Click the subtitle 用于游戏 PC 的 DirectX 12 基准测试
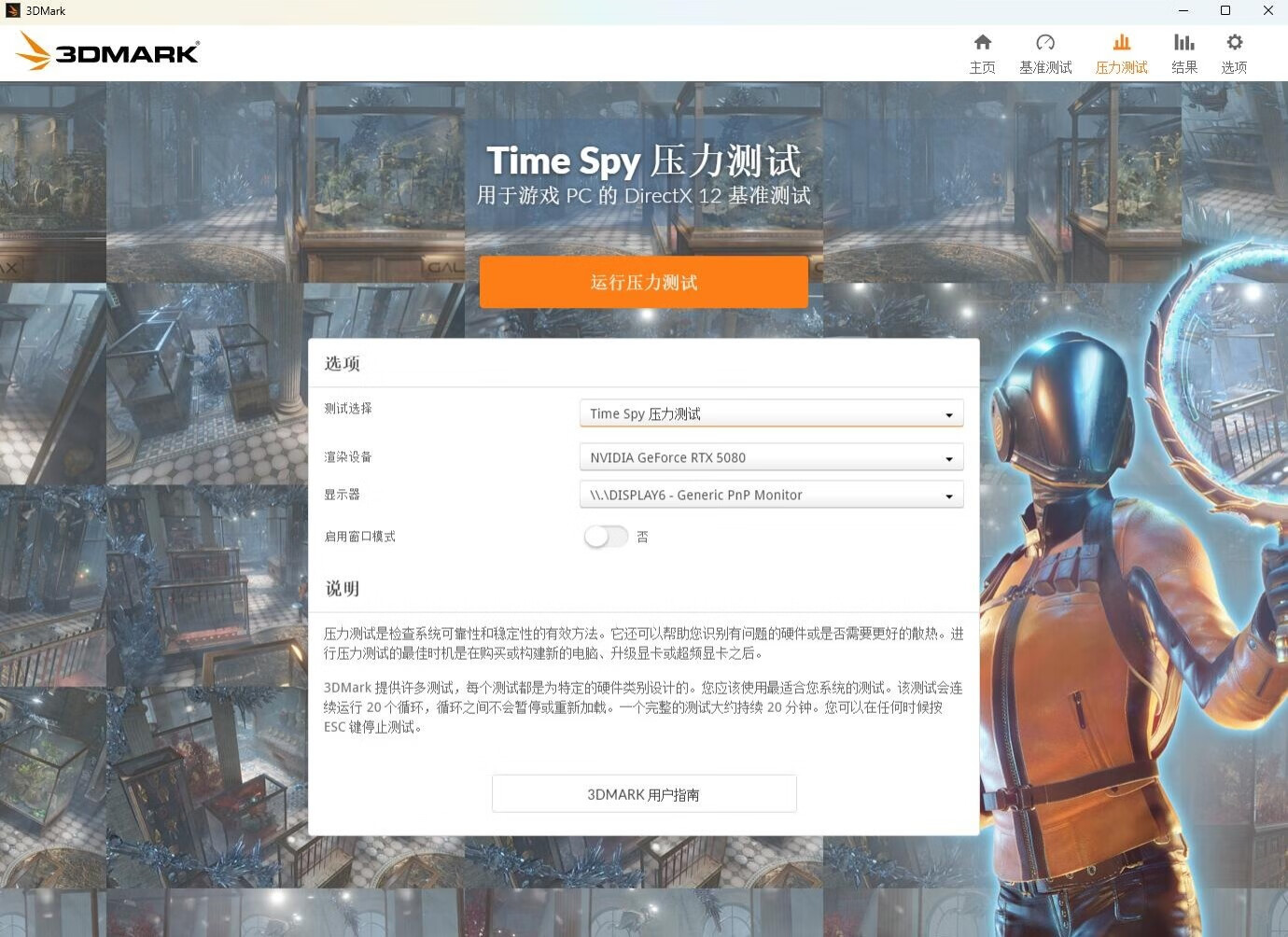Image resolution: width=1288 pixels, height=937 pixels. point(644,196)
